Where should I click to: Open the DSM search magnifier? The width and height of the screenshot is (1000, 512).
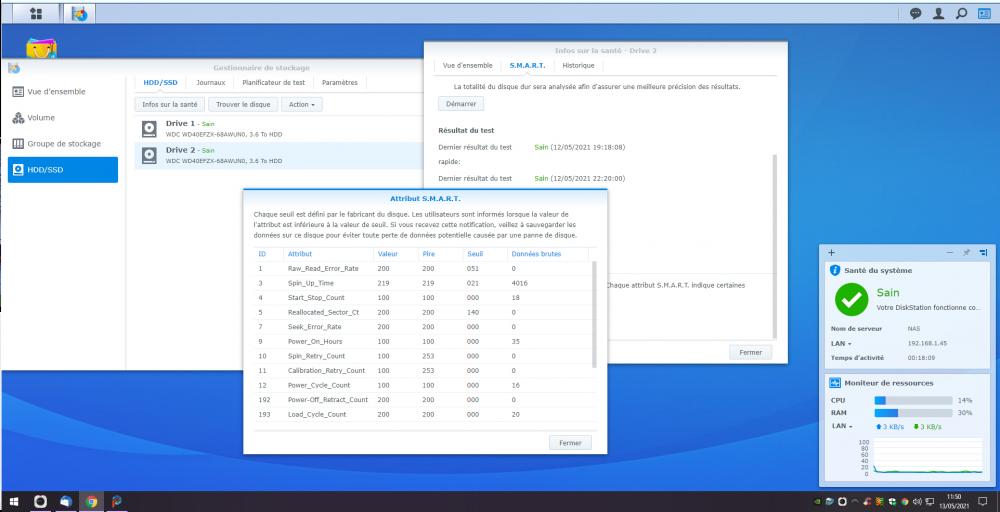tap(961, 13)
